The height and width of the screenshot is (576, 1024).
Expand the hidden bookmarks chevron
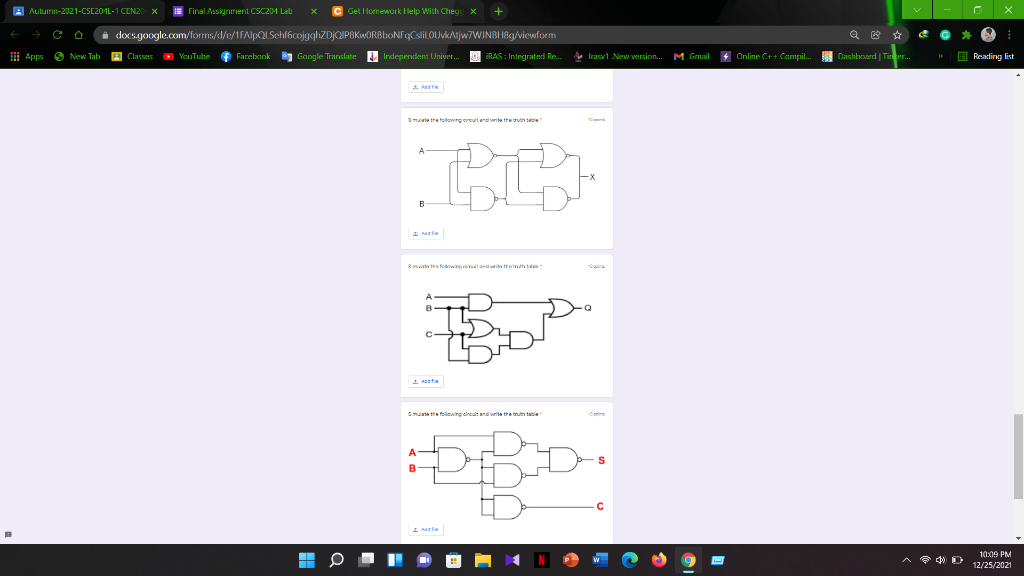(x=940, y=56)
